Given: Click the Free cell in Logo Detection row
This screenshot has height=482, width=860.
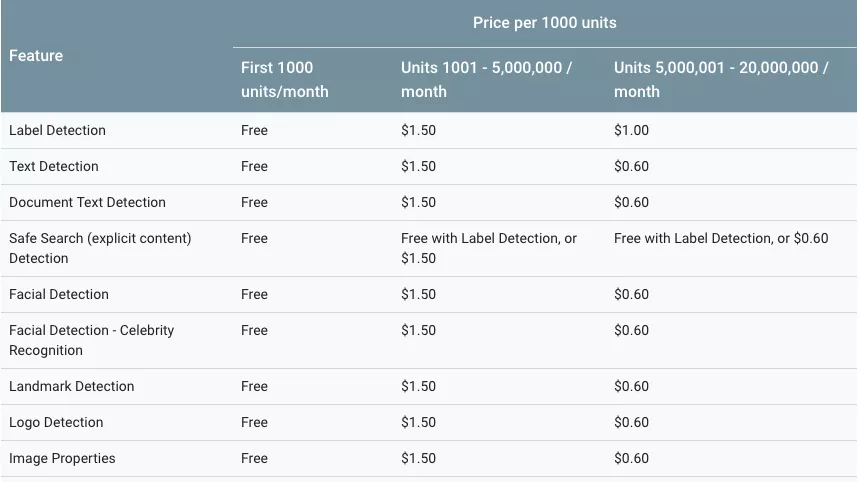Looking at the screenshot, I should tap(254, 423).
